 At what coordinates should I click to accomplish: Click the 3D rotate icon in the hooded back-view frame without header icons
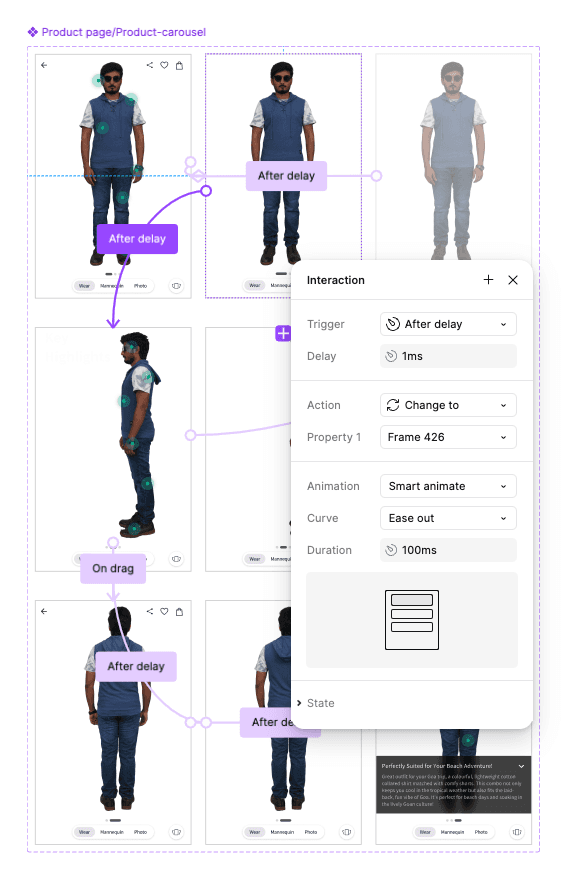[x=346, y=832]
